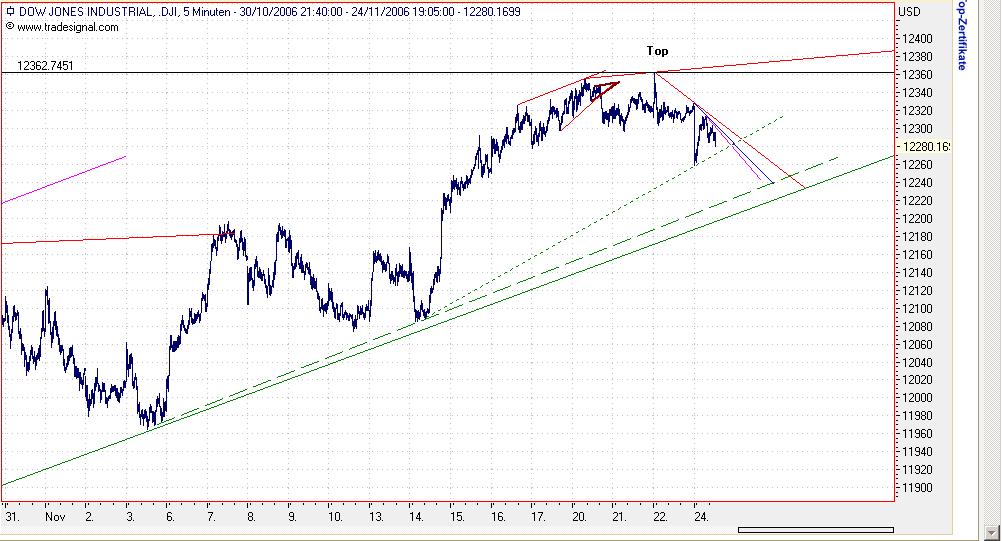Select the DOW JONES INDUSTRIAL chart title
Screen dimensions: 1002x541
(86, 11)
